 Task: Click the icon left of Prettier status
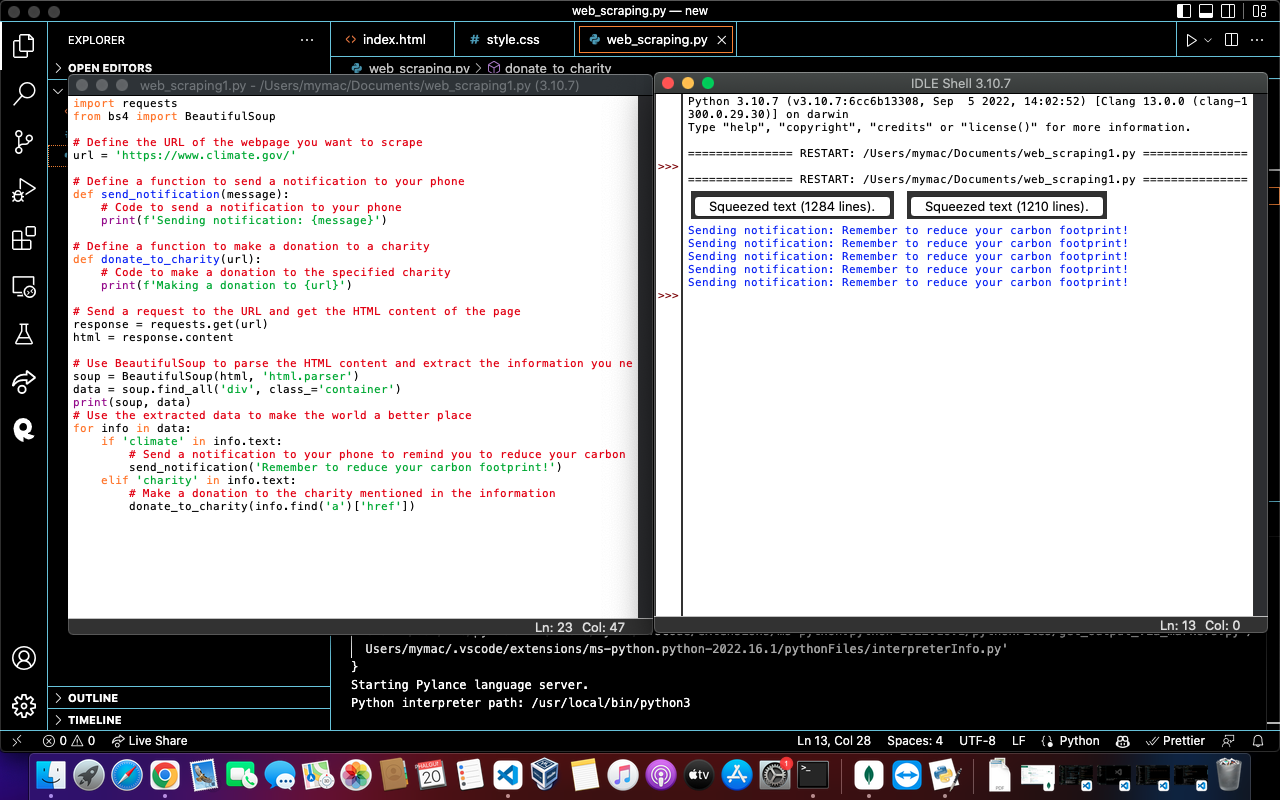pyautogui.click(x=1124, y=741)
